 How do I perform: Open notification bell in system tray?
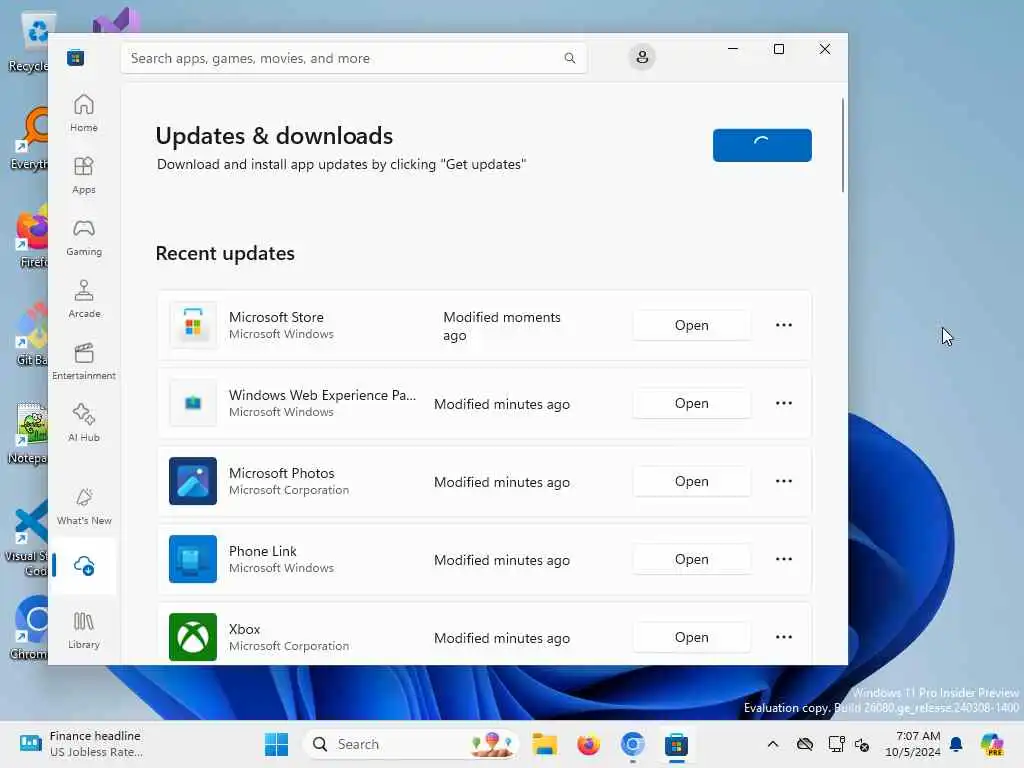(x=956, y=744)
